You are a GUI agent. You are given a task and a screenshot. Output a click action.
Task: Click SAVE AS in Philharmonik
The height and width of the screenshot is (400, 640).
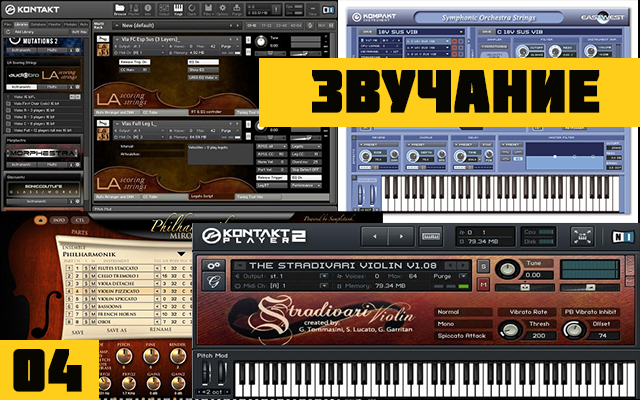coord(117,330)
